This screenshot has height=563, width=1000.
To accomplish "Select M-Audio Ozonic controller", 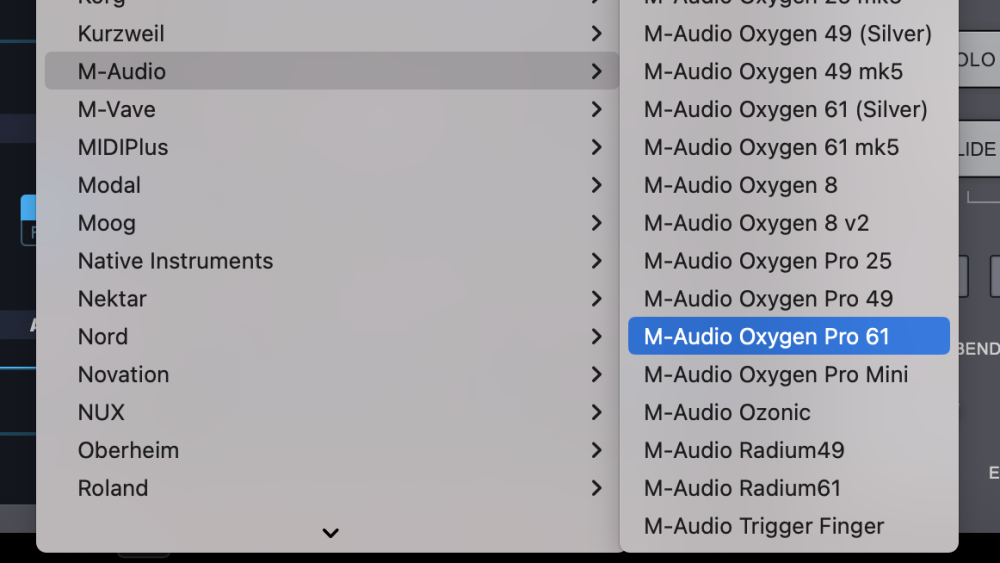I will [727, 412].
